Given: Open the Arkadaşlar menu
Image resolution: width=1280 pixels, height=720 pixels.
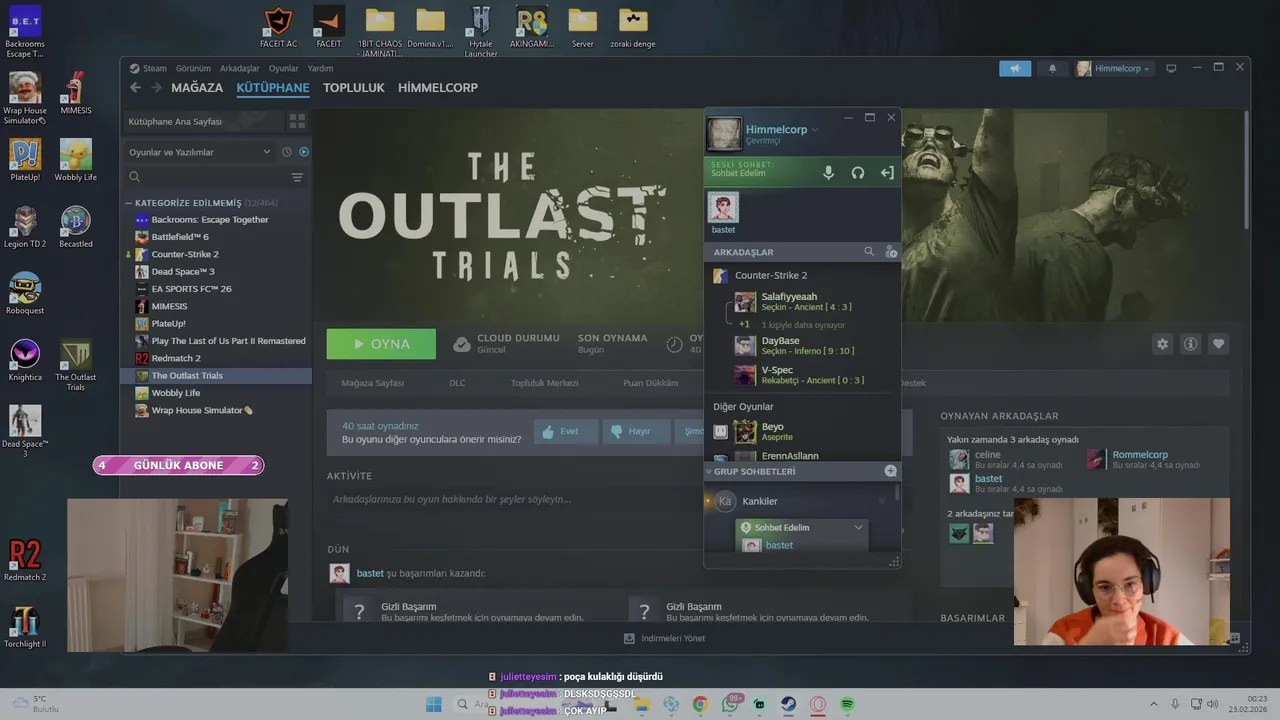Looking at the screenshot, I should [x=240, y=69].
